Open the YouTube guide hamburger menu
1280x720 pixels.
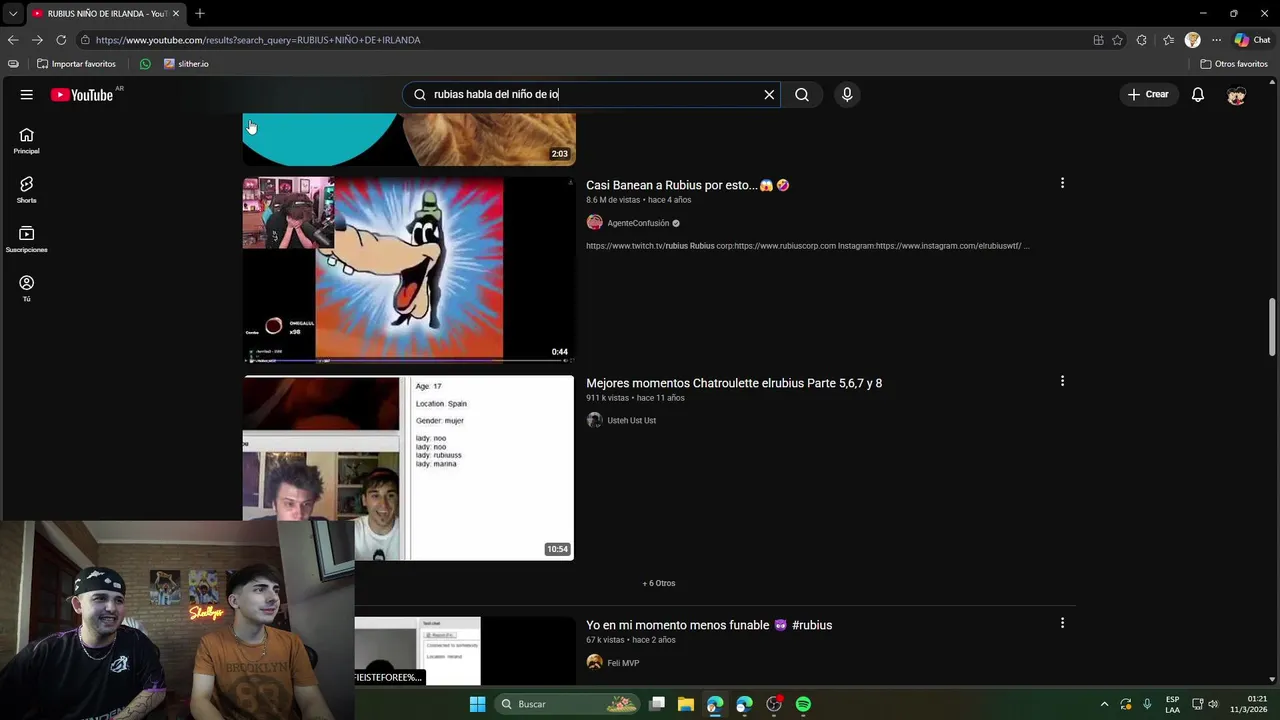pos(27,95)
